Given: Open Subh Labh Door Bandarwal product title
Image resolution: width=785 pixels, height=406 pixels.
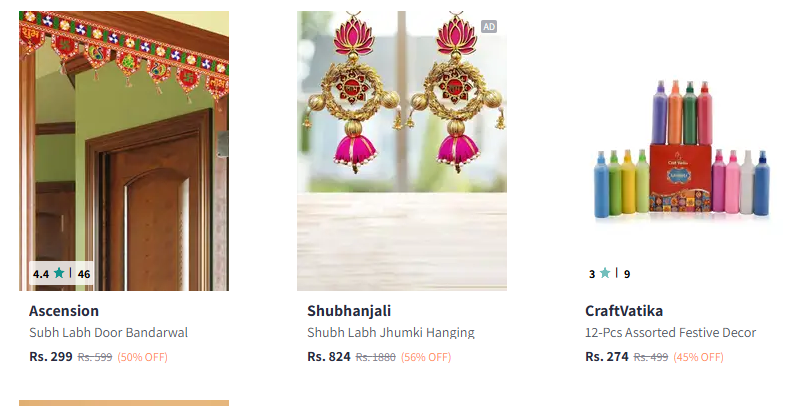Looking at the screenshot, I should point(108,332).
